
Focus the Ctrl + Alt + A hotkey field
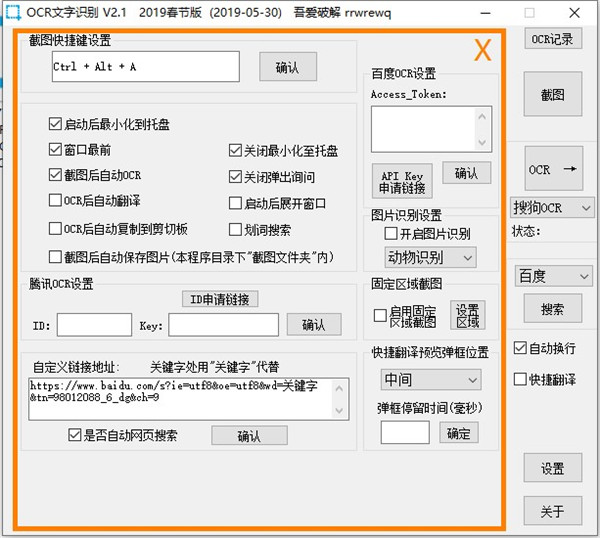tap(146, 67)
